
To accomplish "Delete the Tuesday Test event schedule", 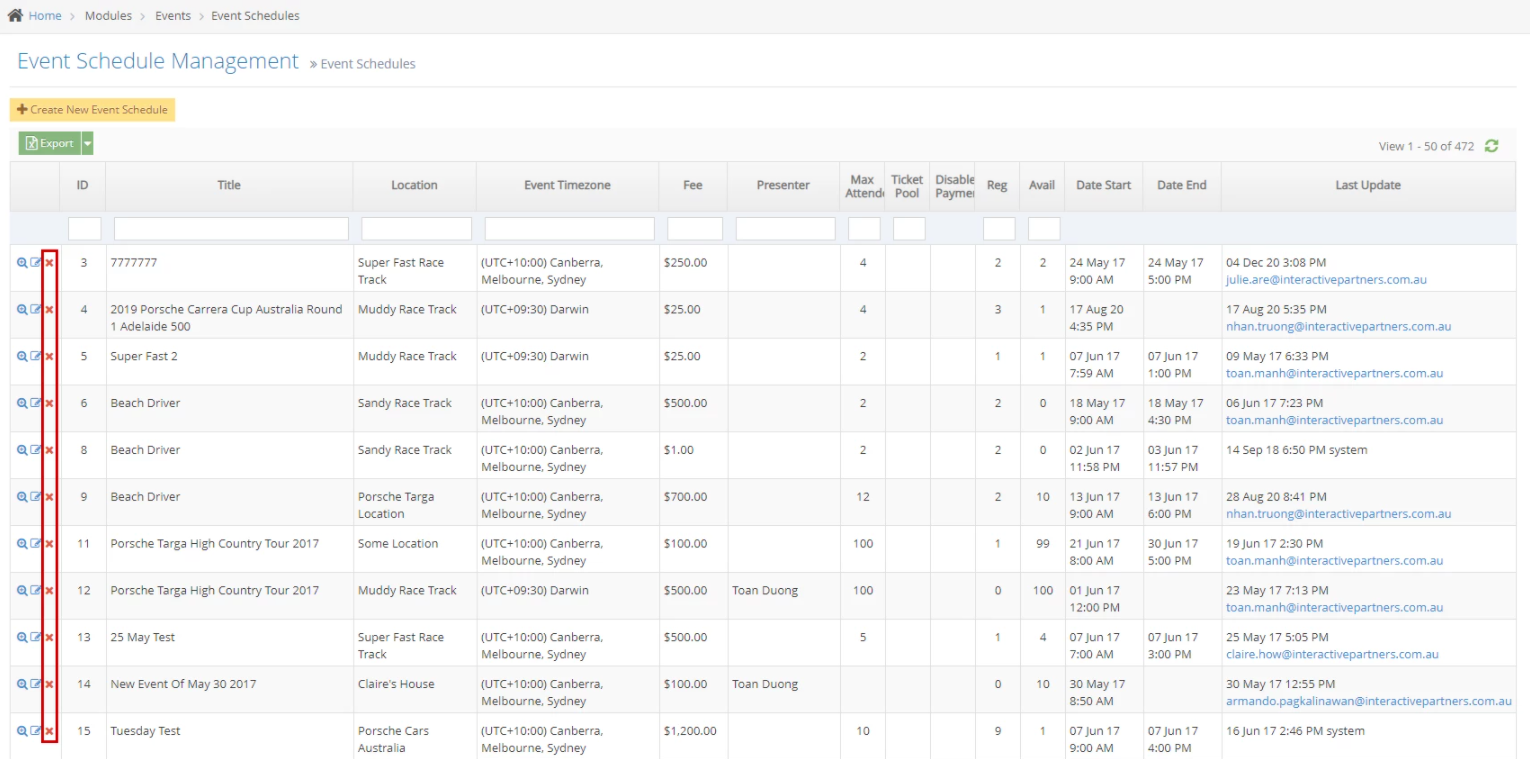I will (49, 732).
